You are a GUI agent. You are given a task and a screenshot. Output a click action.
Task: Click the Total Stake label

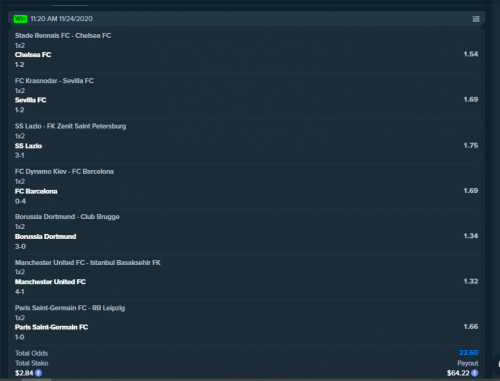tap(32, 363)
